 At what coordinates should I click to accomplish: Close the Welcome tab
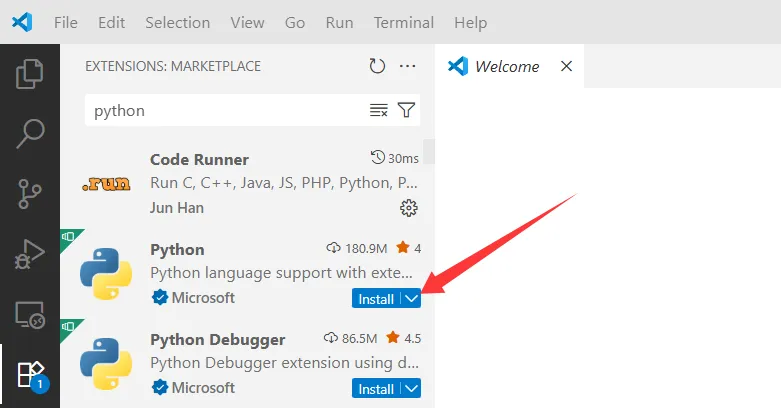(x=566, y=66)
